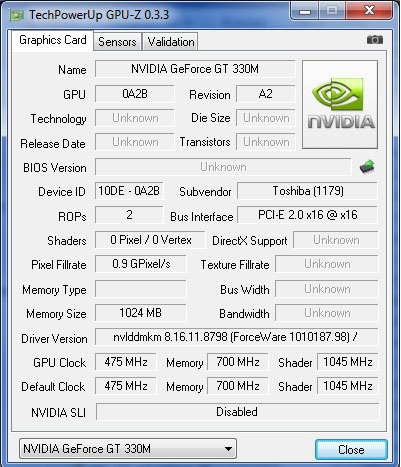Click the Driver Version label

[x=54, y=339]
